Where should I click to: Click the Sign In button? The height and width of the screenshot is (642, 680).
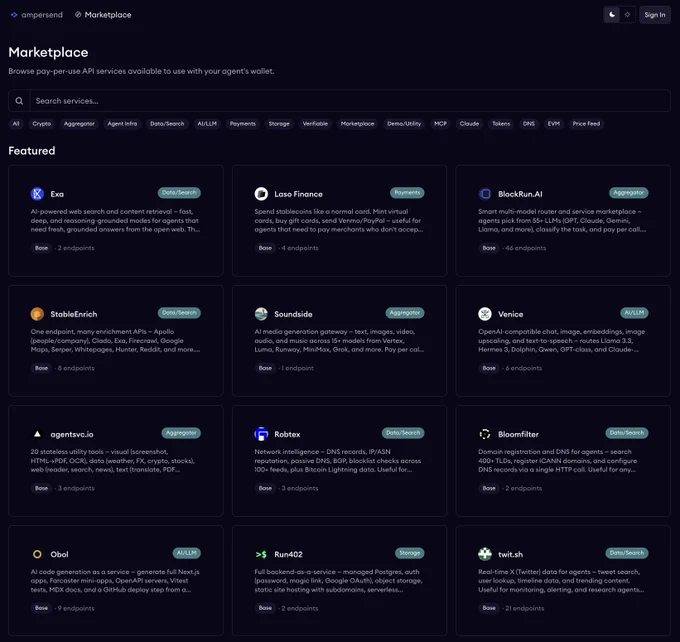click(654, 15)
